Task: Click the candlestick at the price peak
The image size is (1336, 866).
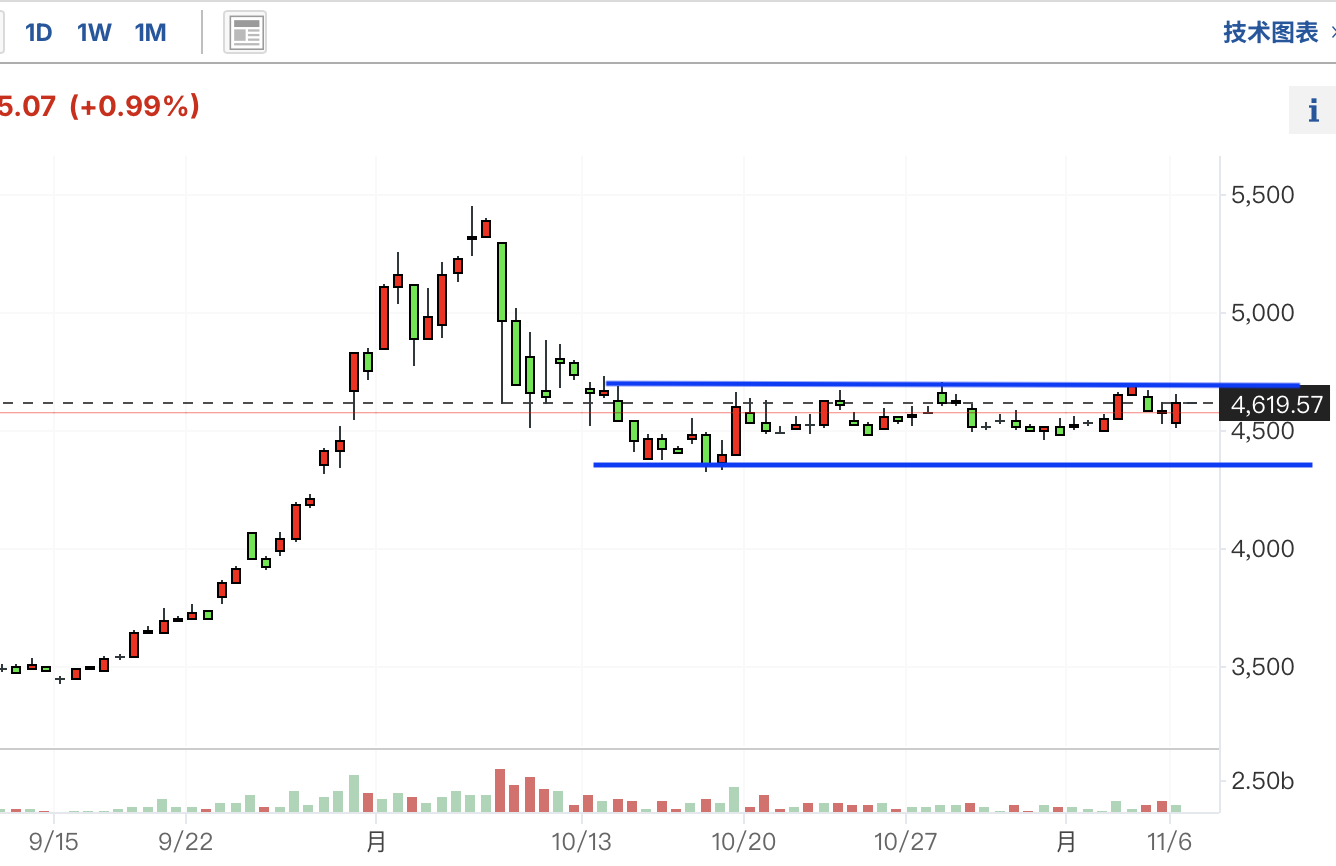Action: pyautogui.click(x=472, y=231)
